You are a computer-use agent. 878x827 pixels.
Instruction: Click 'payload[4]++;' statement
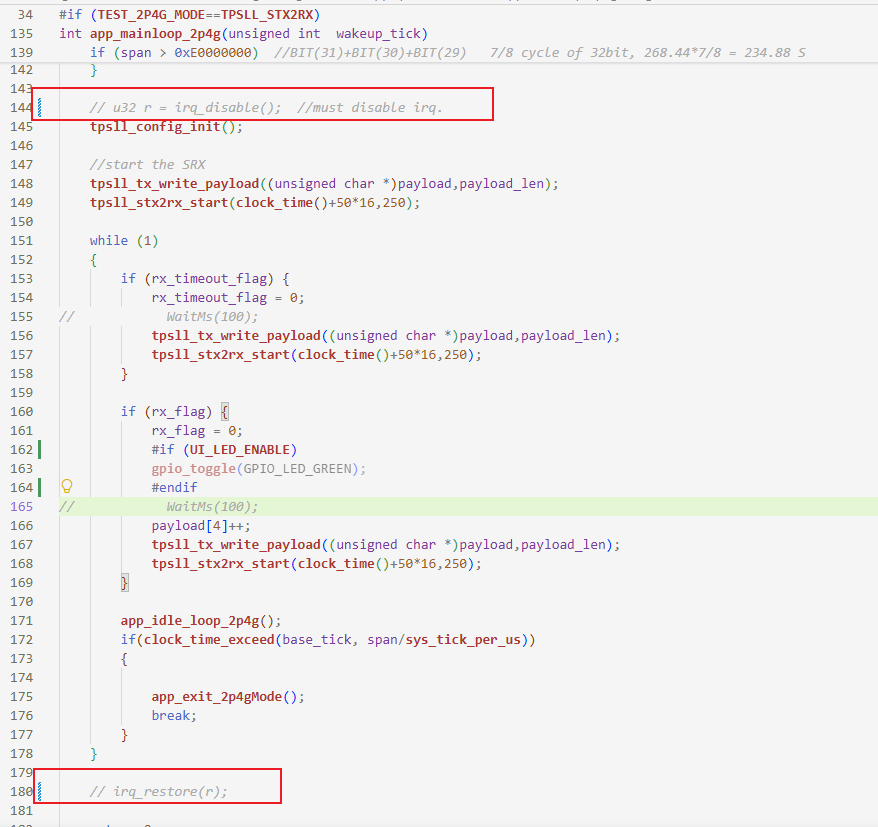201,526
